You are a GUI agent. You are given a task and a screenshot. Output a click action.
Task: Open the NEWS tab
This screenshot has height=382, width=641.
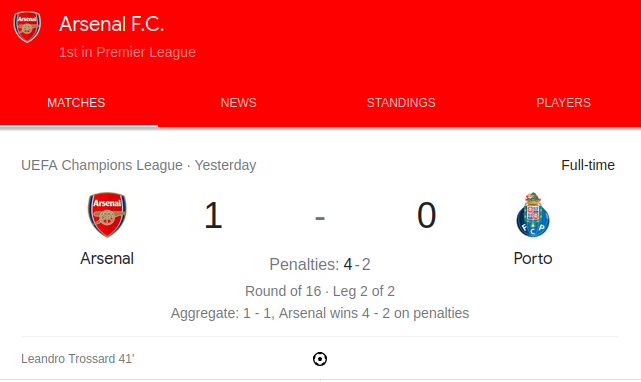tap(239, 103)
